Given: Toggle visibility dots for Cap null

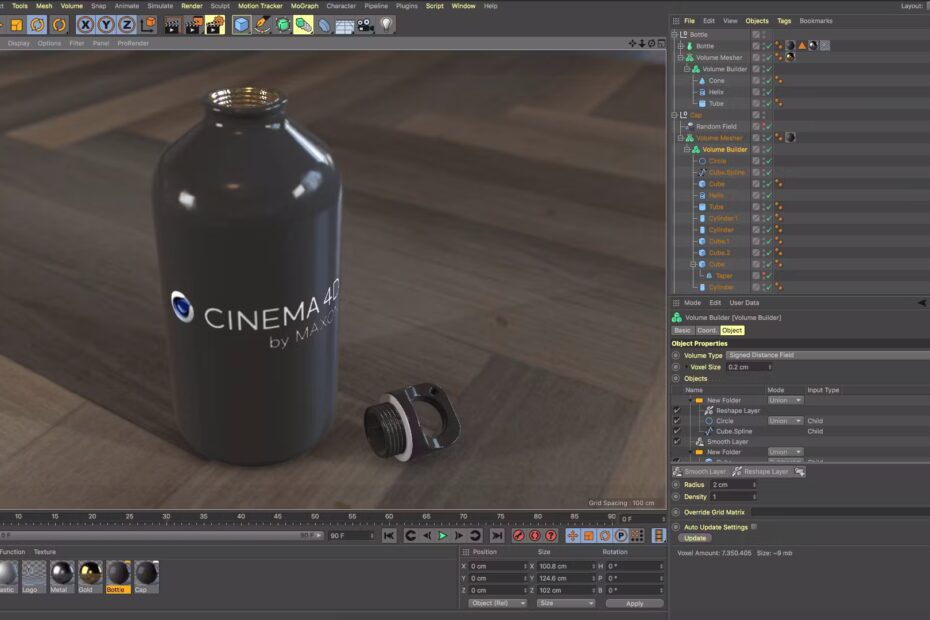Looking at the screenshot, I should 764,115.
